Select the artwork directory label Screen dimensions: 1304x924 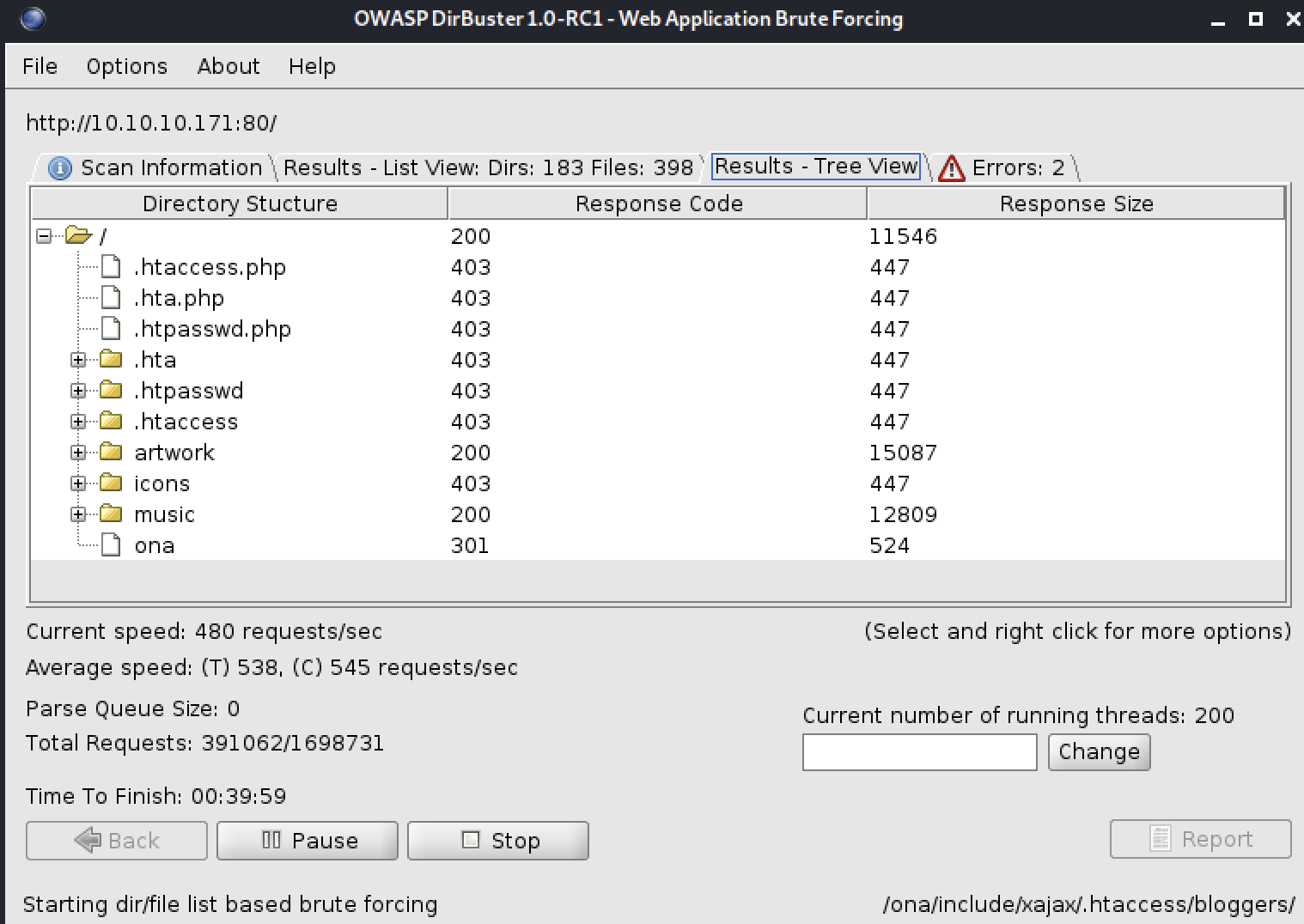click(174, 453)
